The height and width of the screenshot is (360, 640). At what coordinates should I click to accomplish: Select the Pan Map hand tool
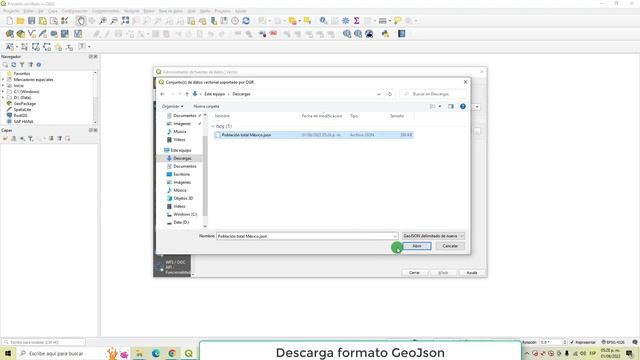[81, 21]
